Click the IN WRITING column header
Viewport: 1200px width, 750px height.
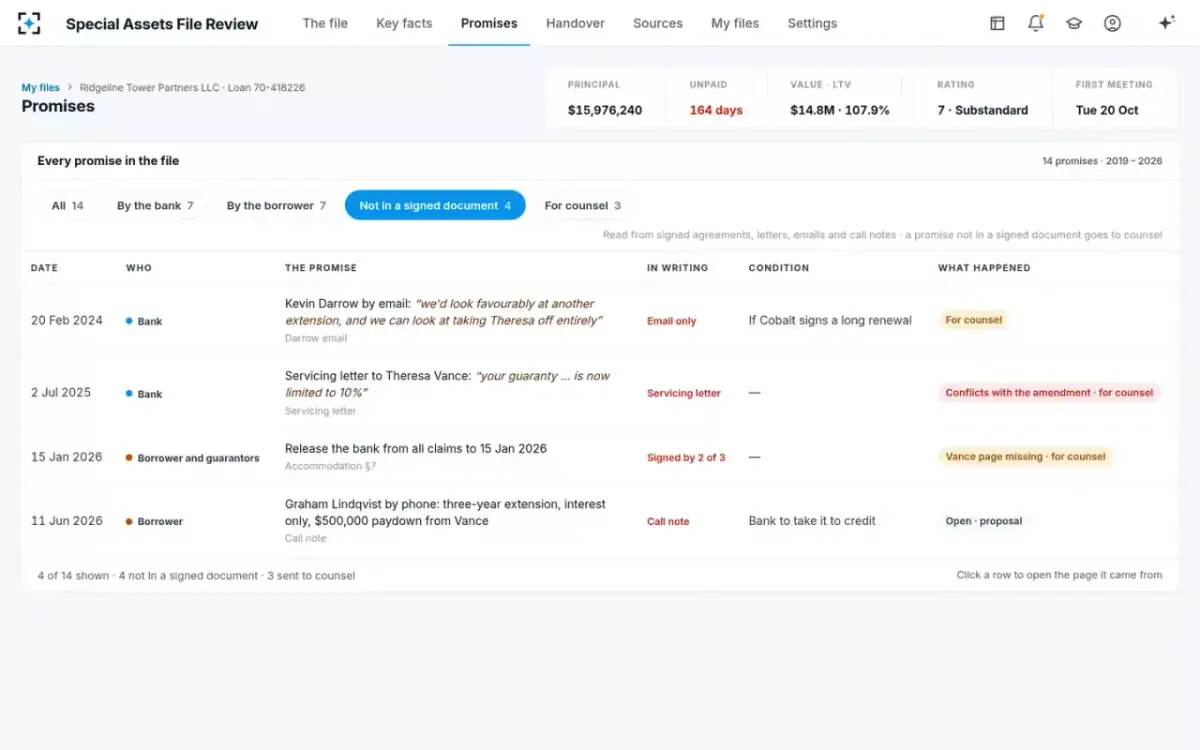tap(677, 268)
